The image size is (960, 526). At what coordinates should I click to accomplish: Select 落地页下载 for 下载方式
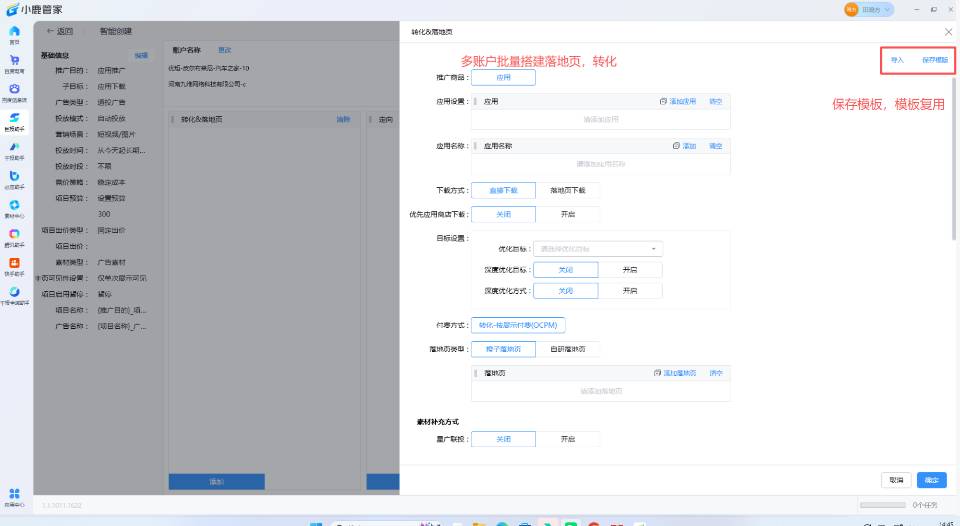click(x=568, y=190)
